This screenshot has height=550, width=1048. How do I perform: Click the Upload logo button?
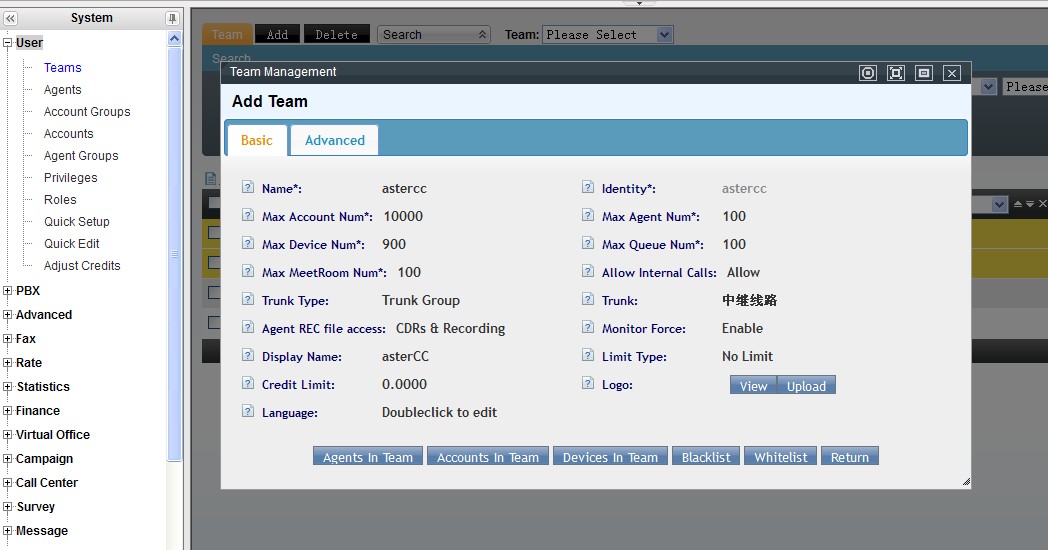coord(806,386)
